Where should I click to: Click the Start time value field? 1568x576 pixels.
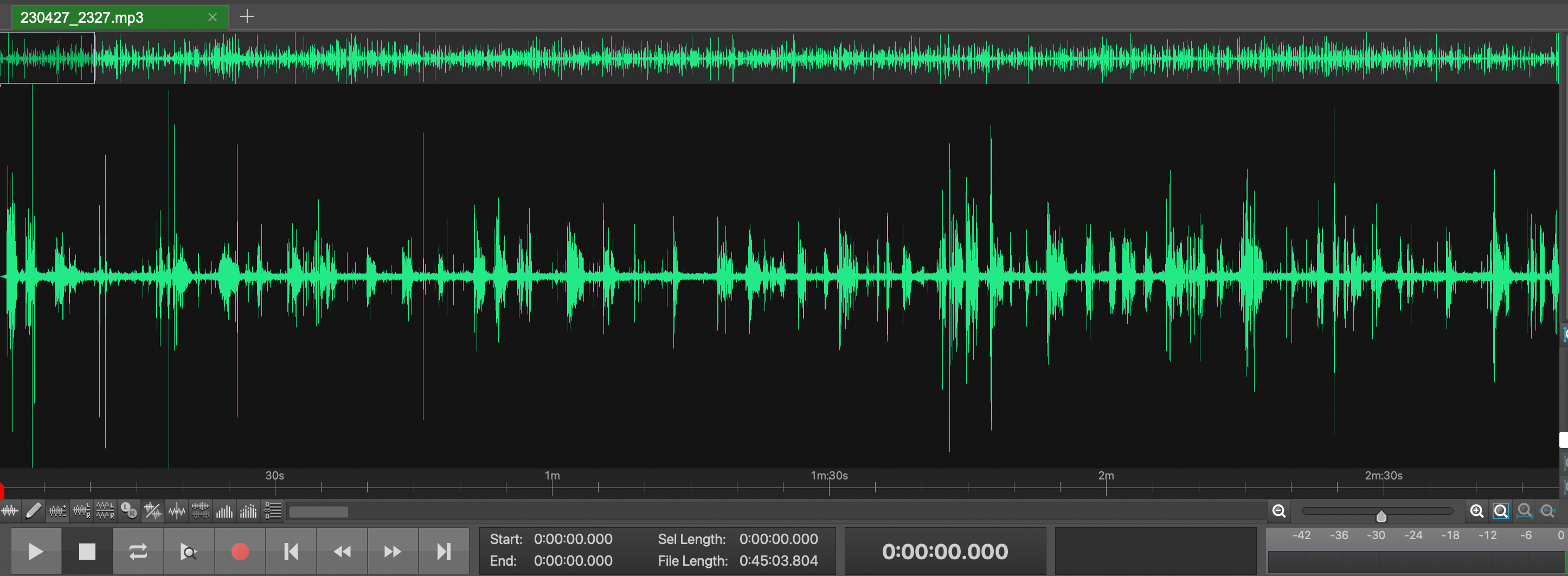point(574,539)
